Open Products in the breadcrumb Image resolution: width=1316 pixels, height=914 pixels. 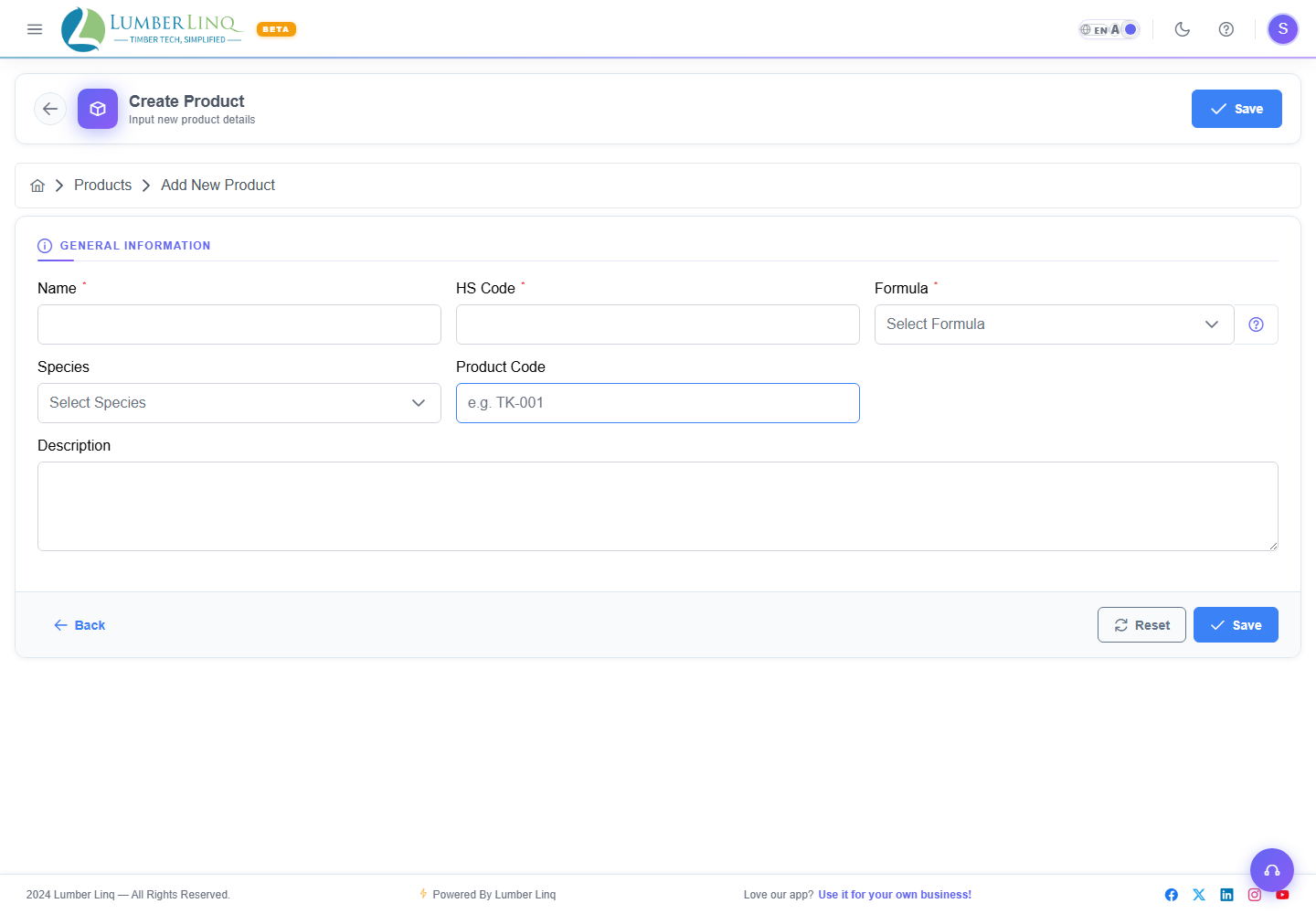(102, 185)
